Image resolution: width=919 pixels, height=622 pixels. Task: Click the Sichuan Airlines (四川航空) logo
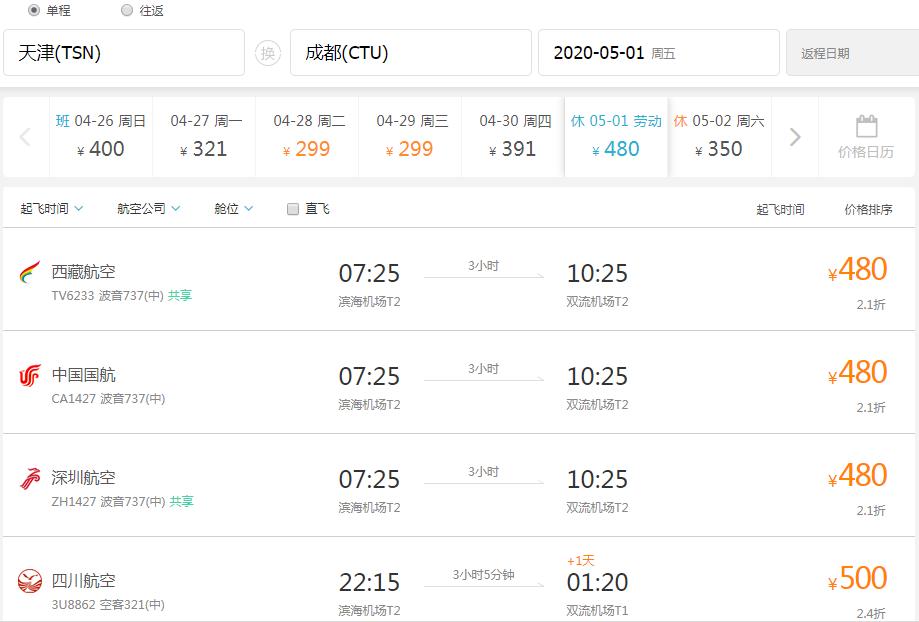click(x=30, y=581)
